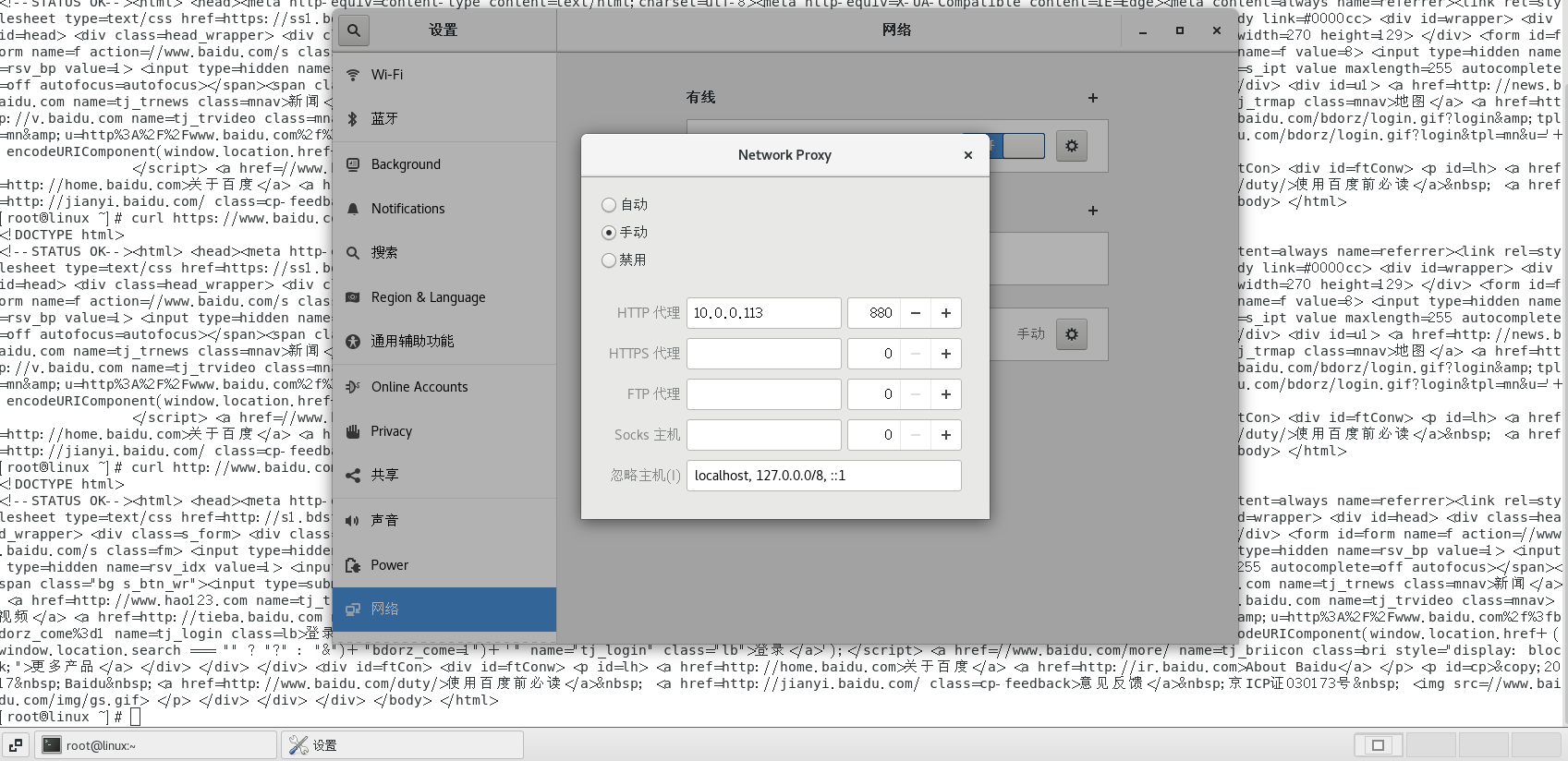Increase the Socks host port
The image size is (1568, 761).
click(x=946, y=435)
